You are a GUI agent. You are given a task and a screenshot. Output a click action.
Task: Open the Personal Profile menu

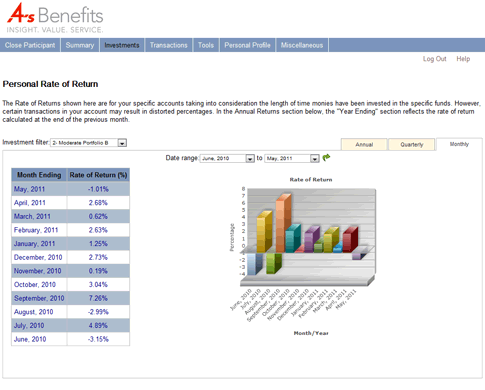247,45
